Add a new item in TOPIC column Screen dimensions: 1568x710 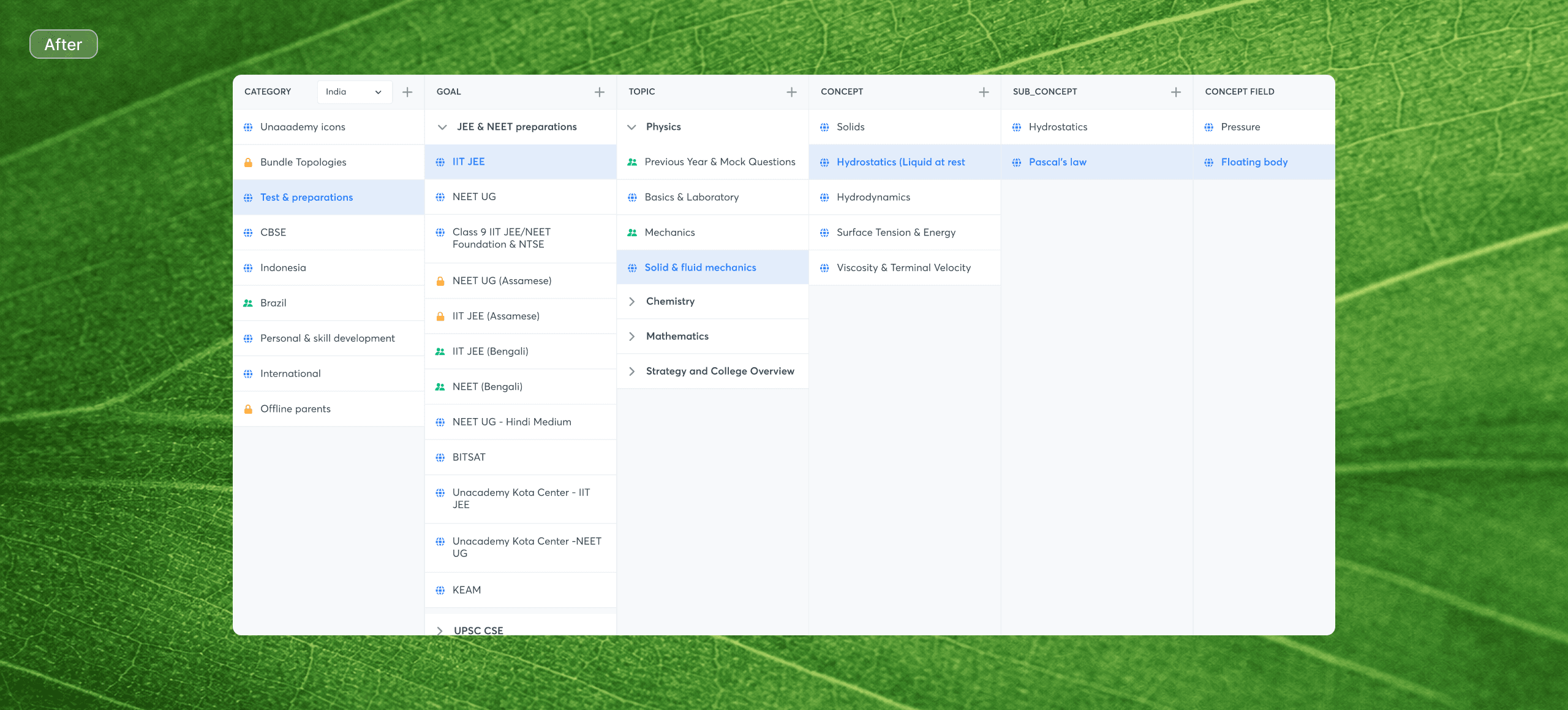coord(791,92)
